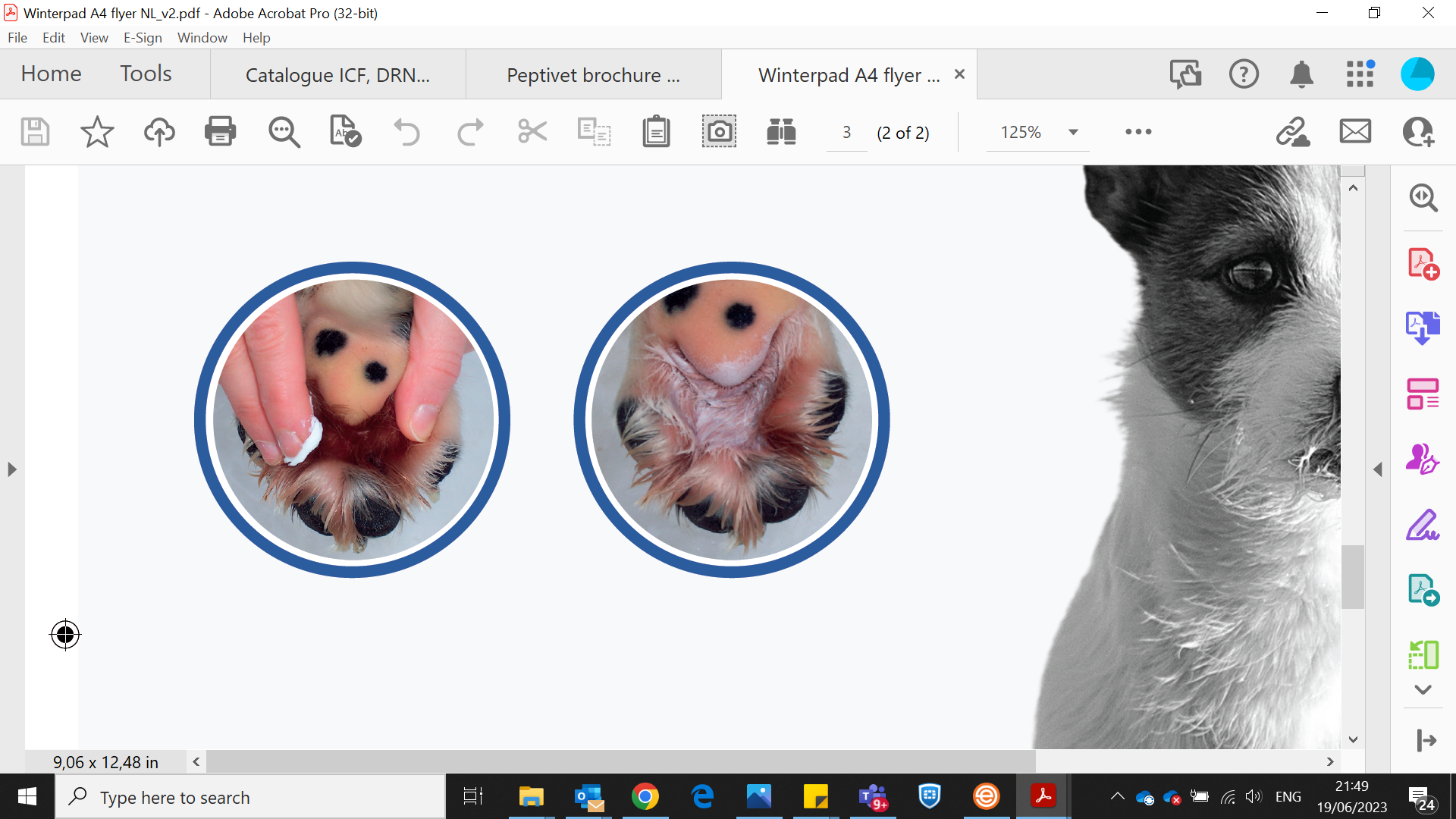Screen dimensions: 1456x819
Task: Expand the left navigation pane arrow
Action: coord(11,469)
